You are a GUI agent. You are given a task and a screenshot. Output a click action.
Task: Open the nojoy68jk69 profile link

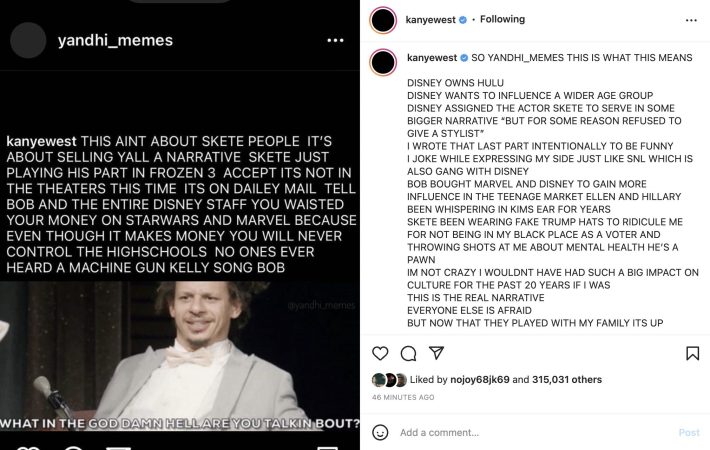pyautogui.click(x=483, y=380)
